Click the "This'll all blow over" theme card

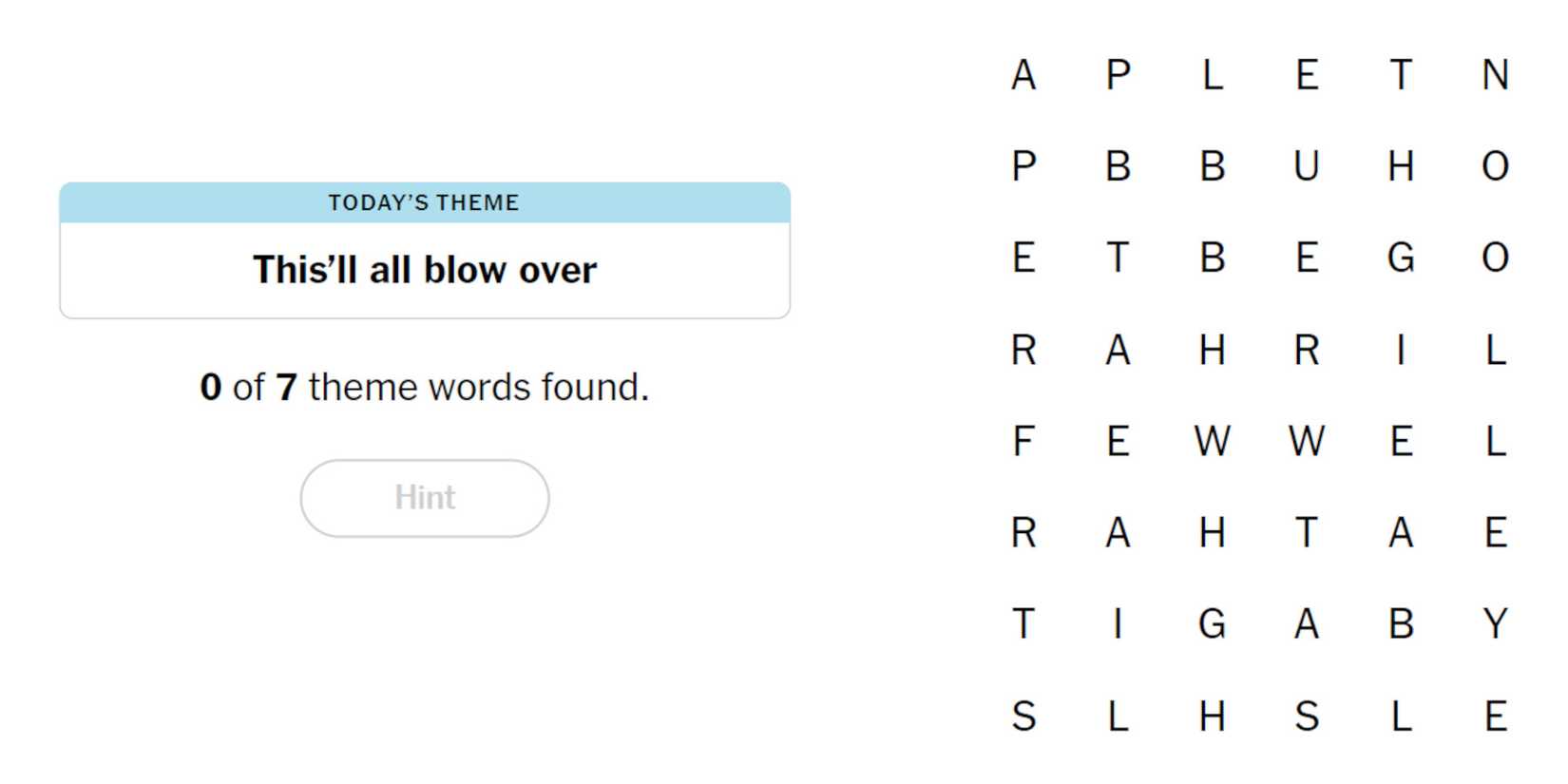pyautogui.click(x=425, y=270)
